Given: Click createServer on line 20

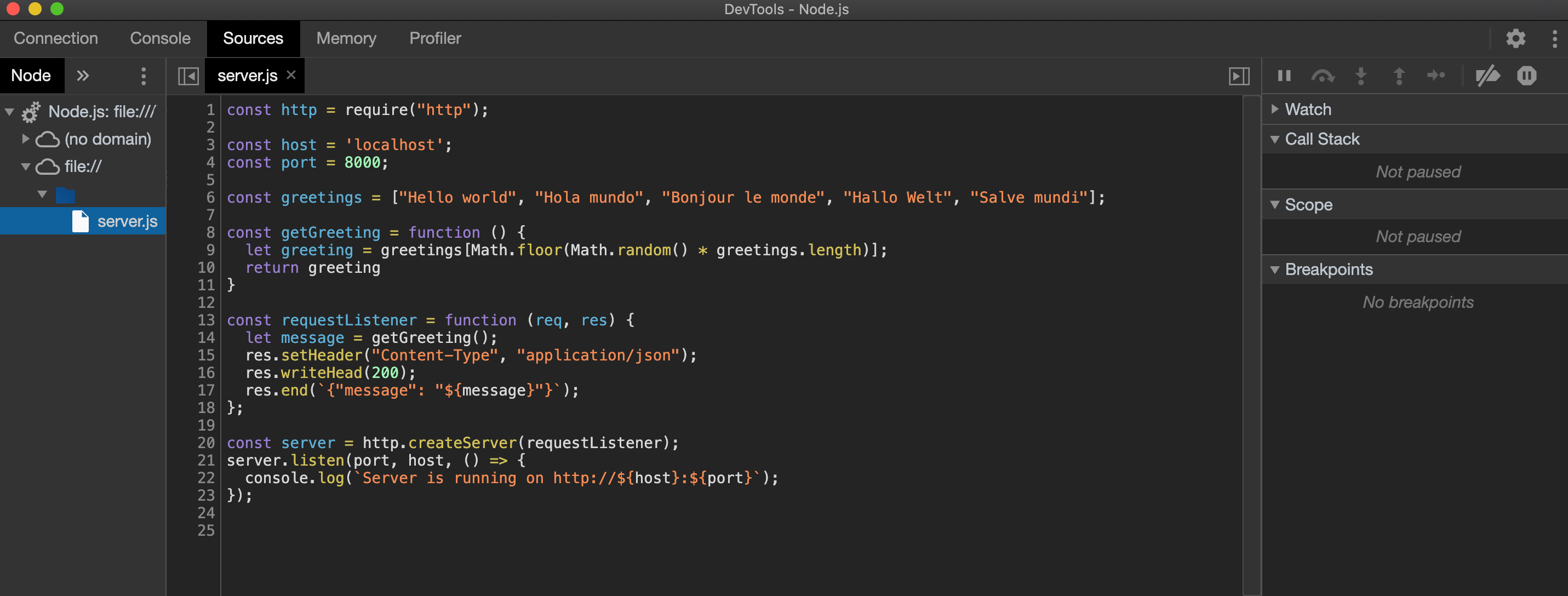Looking at the screenshot, I should tap(462, 443).
